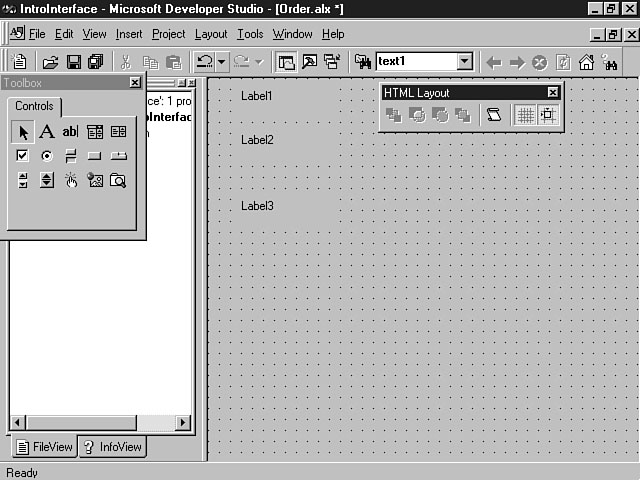
Task: Switch to the InfoView tab
Action: pyautogui.click(x=112, y=447)
